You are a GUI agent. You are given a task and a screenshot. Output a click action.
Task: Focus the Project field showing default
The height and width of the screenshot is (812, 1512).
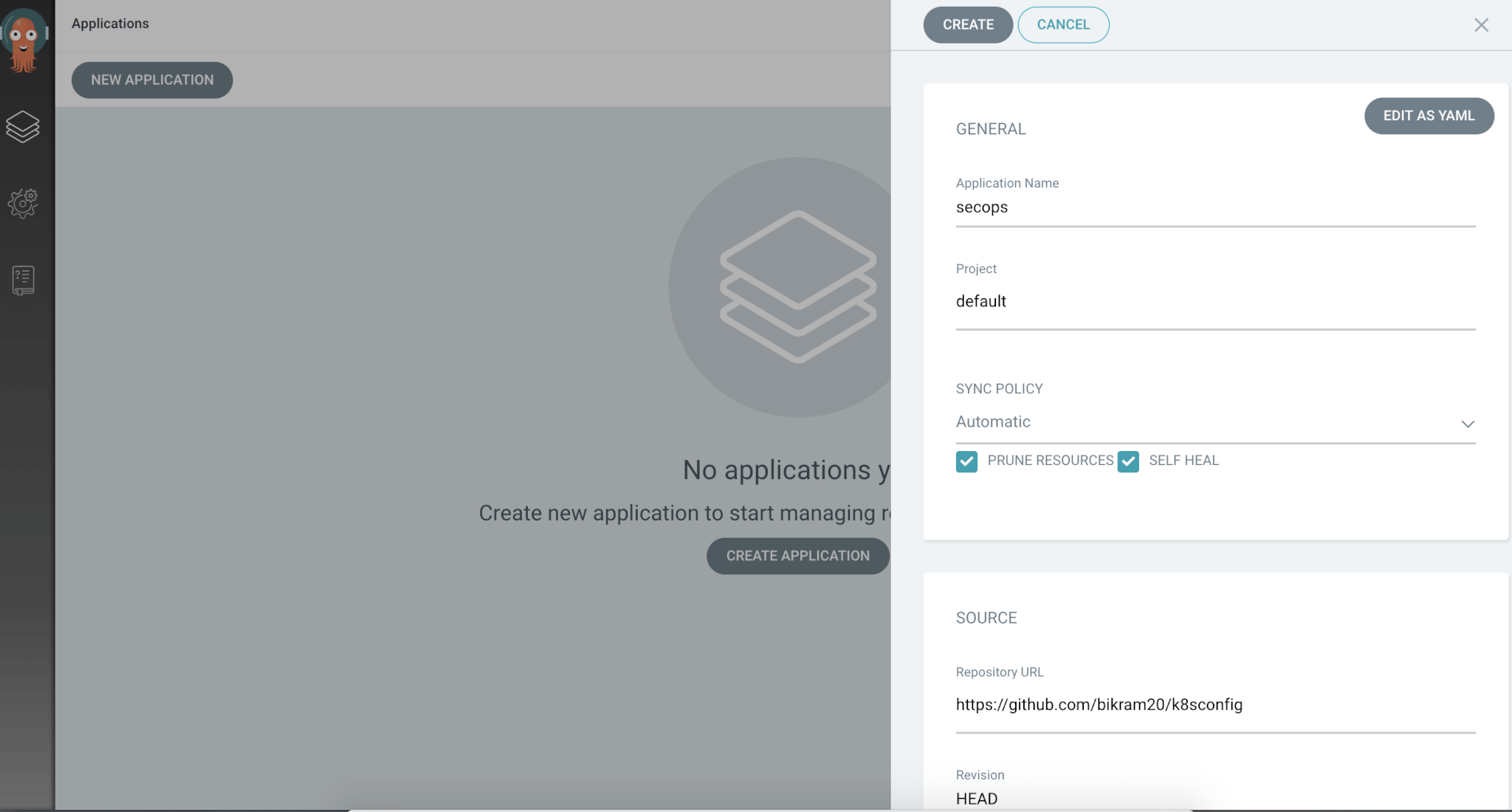click(1215, 301)
